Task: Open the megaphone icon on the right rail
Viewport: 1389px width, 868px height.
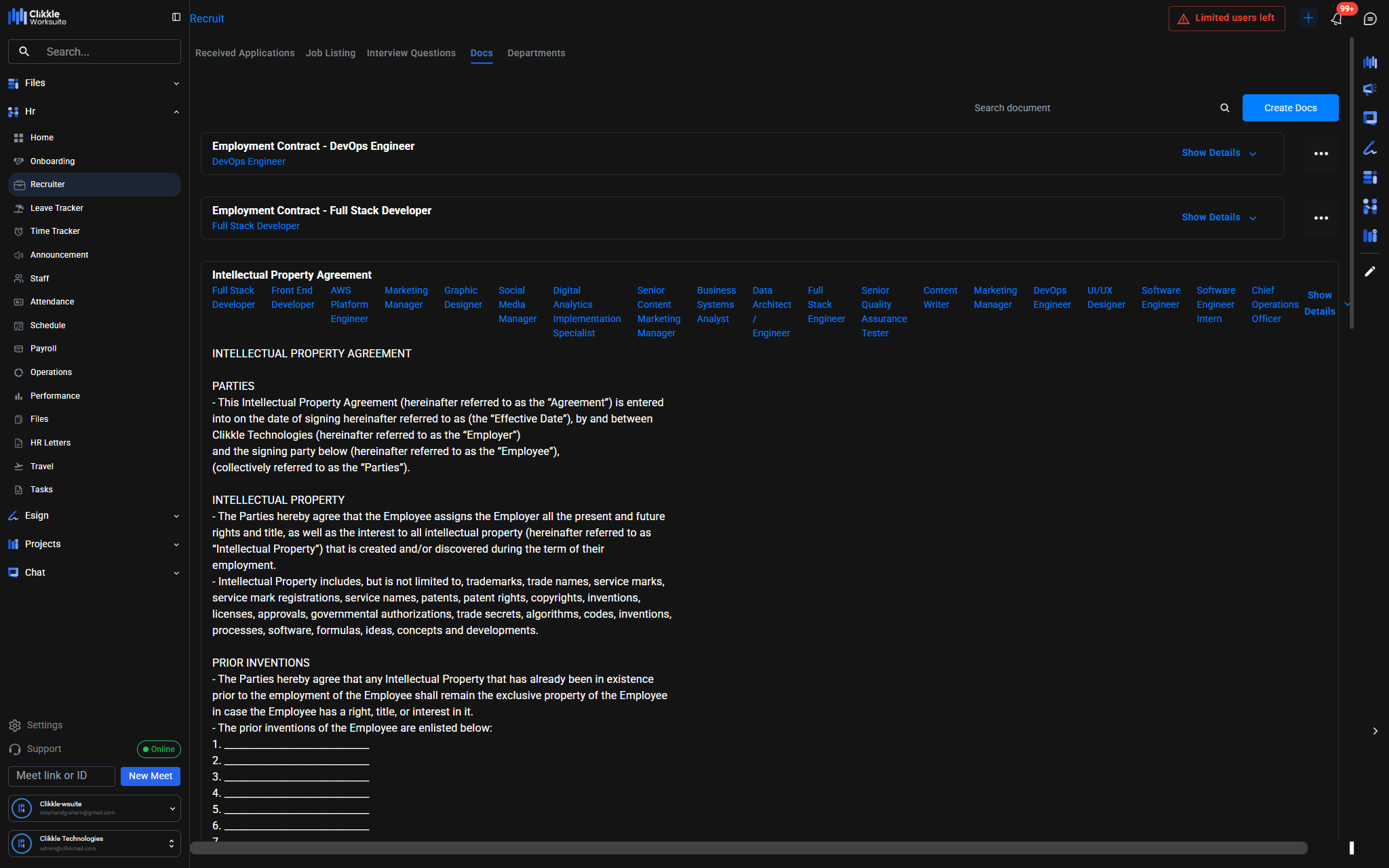Action: (x=1370, y=90)
